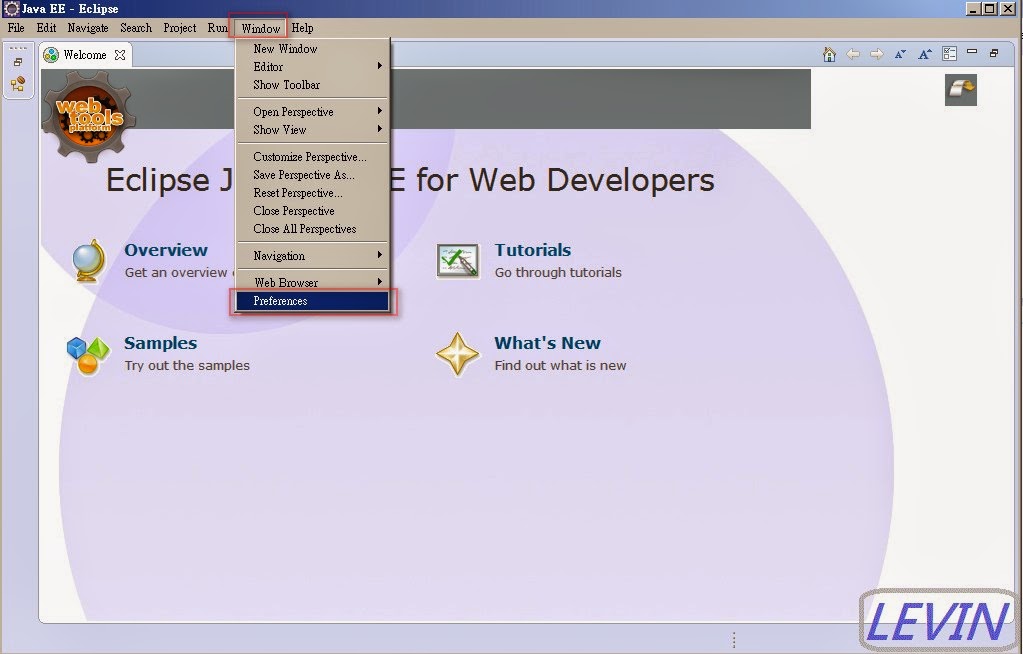This screenshot has width=1023, height=654.
Task: Select Show Toolbar menu entry
Action: point(313,85)
